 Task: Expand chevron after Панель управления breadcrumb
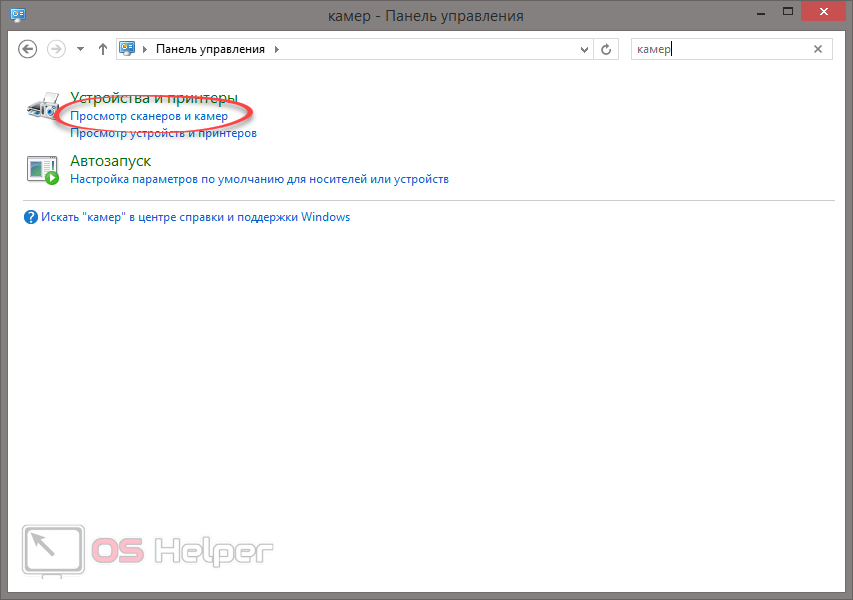click(276, 49)
